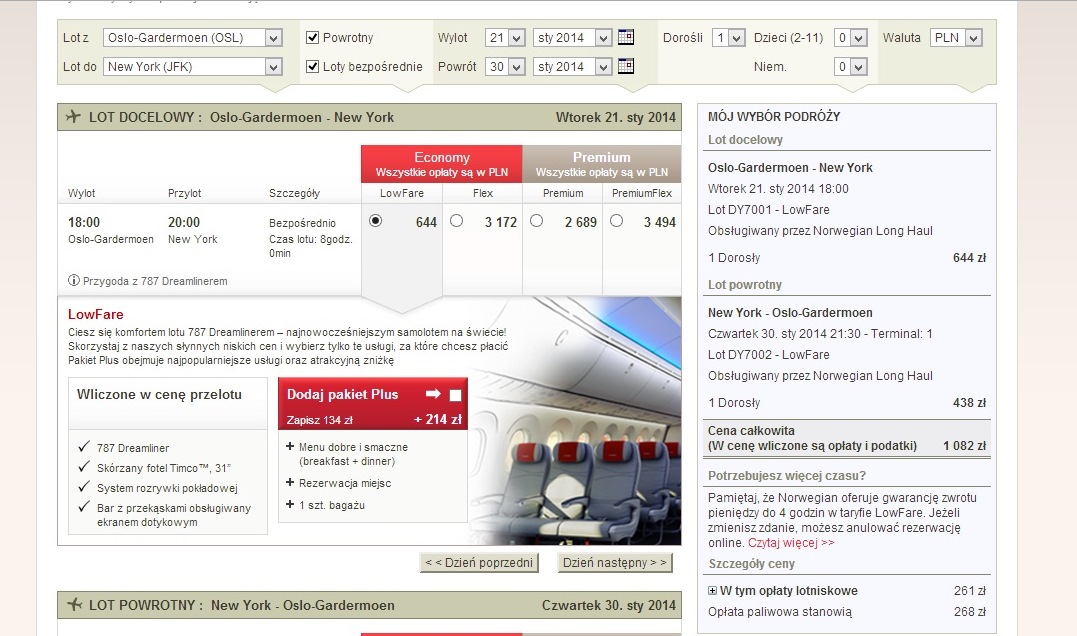Click the Lot DY7001 - LowFare line

769,209
